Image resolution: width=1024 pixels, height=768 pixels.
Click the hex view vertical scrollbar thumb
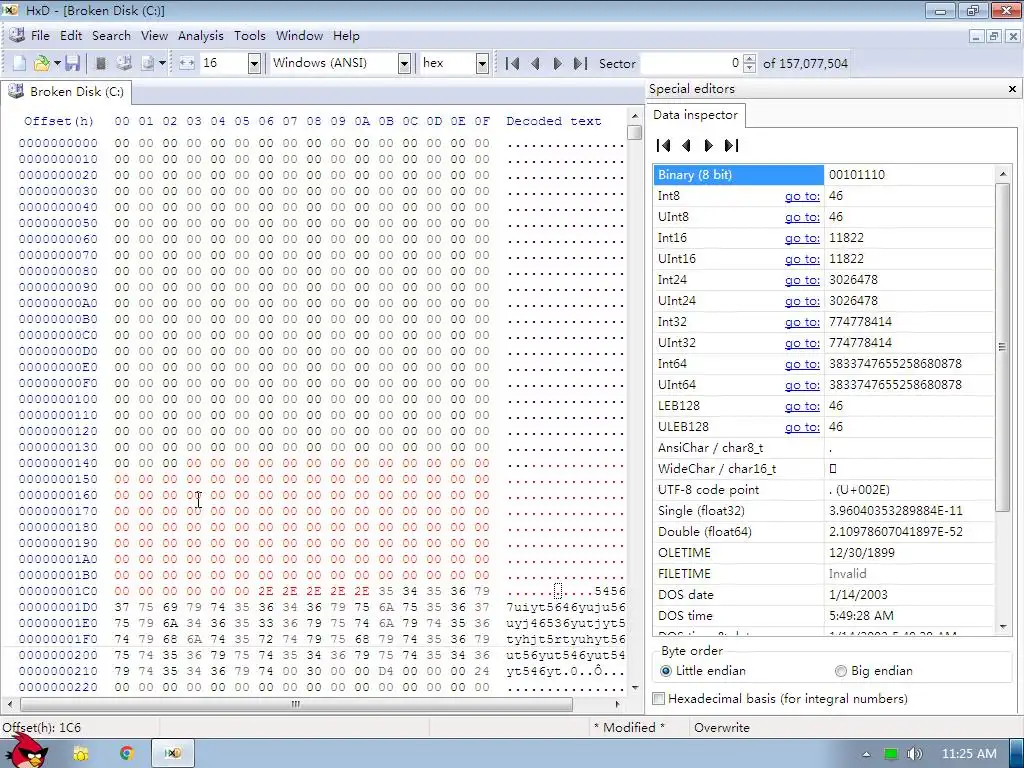click(x=634, y=133)
